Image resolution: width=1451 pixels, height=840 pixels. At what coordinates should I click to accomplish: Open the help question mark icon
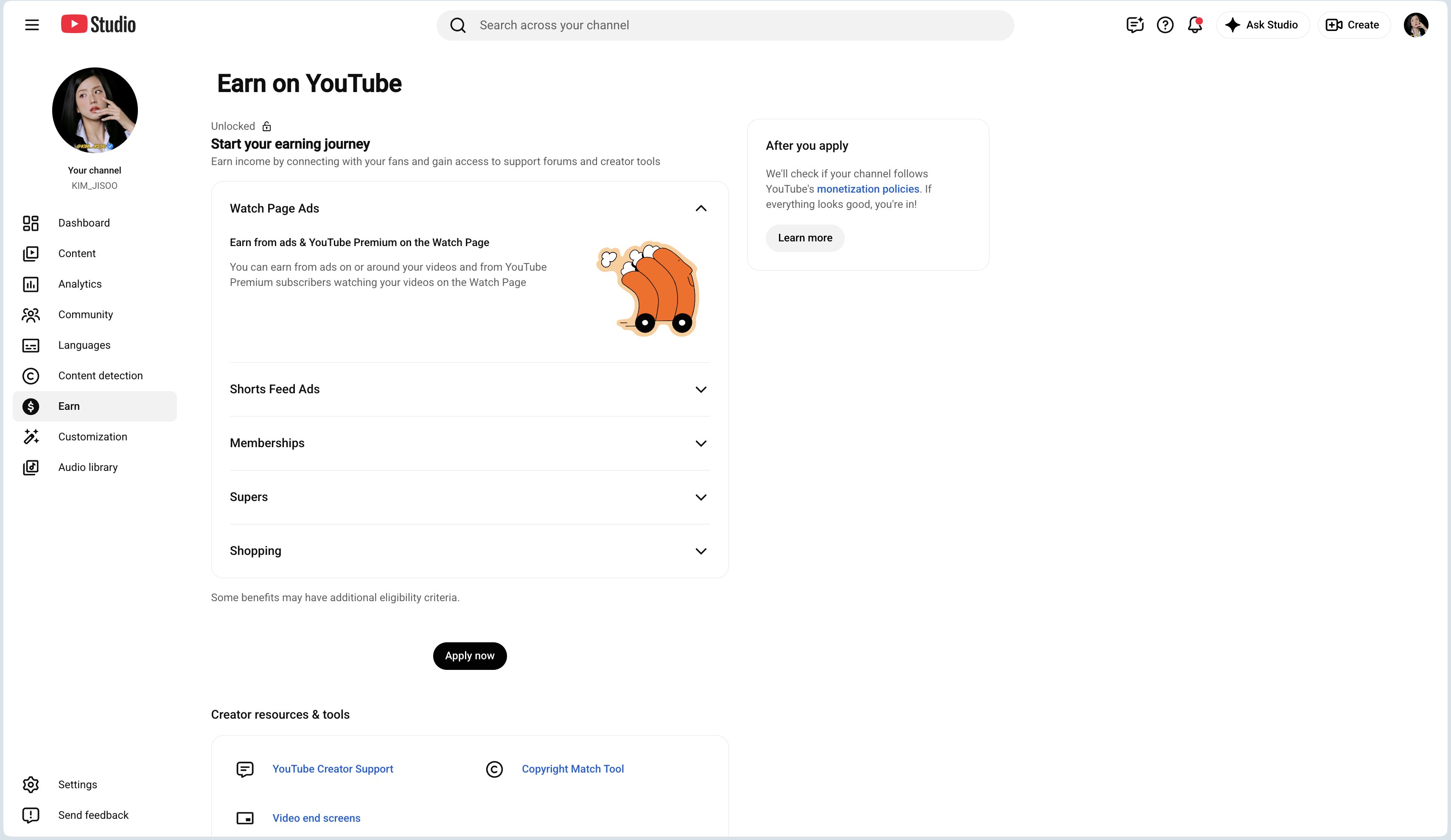tap(1165, 25)
